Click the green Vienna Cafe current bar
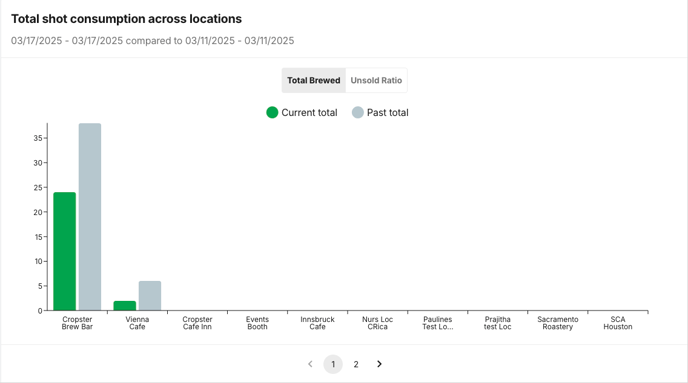This screenshot has width=688, height=383. pyautogui.click(x=125, y=306)
